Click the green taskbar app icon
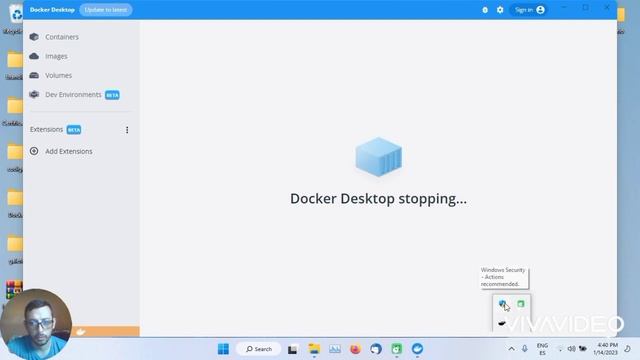The width and height of the screenshot is (640, 360). [396, 349]
